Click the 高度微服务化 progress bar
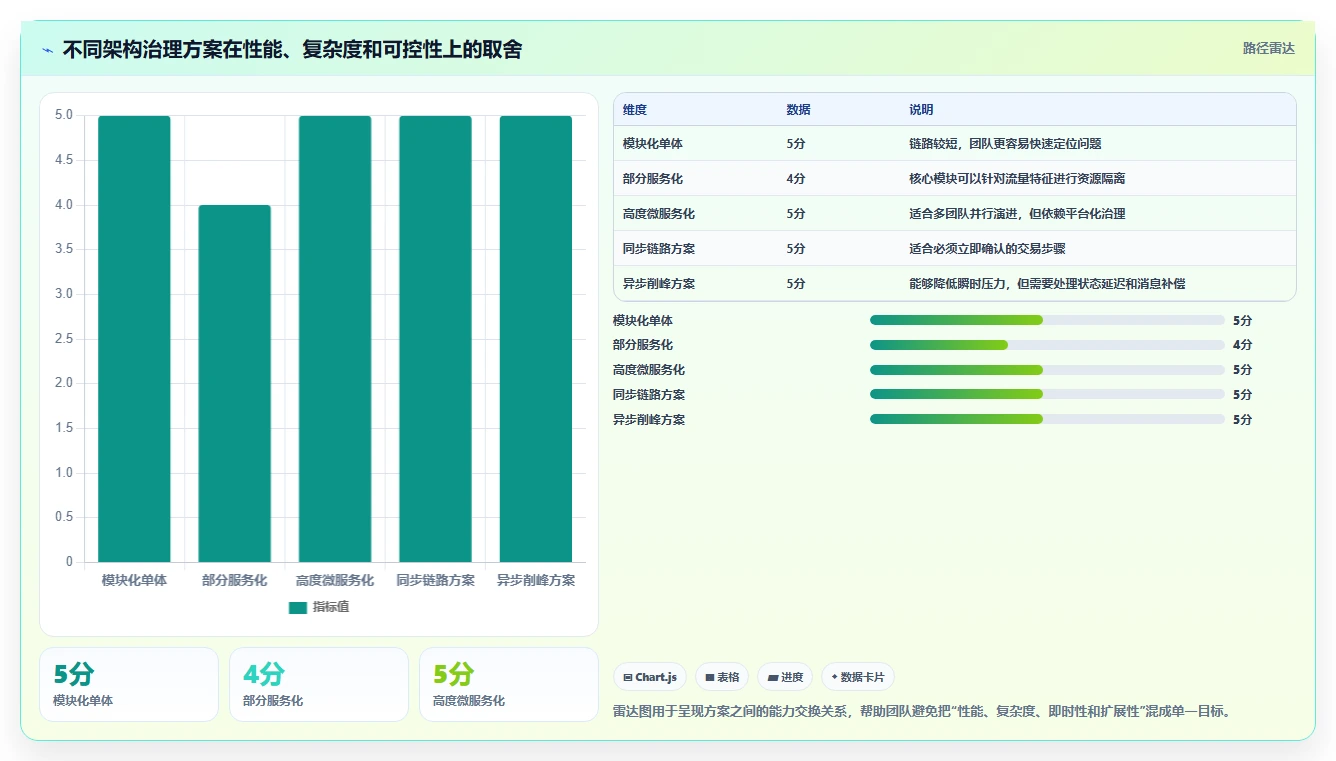1336x761 pixels. click(1047, 370)
